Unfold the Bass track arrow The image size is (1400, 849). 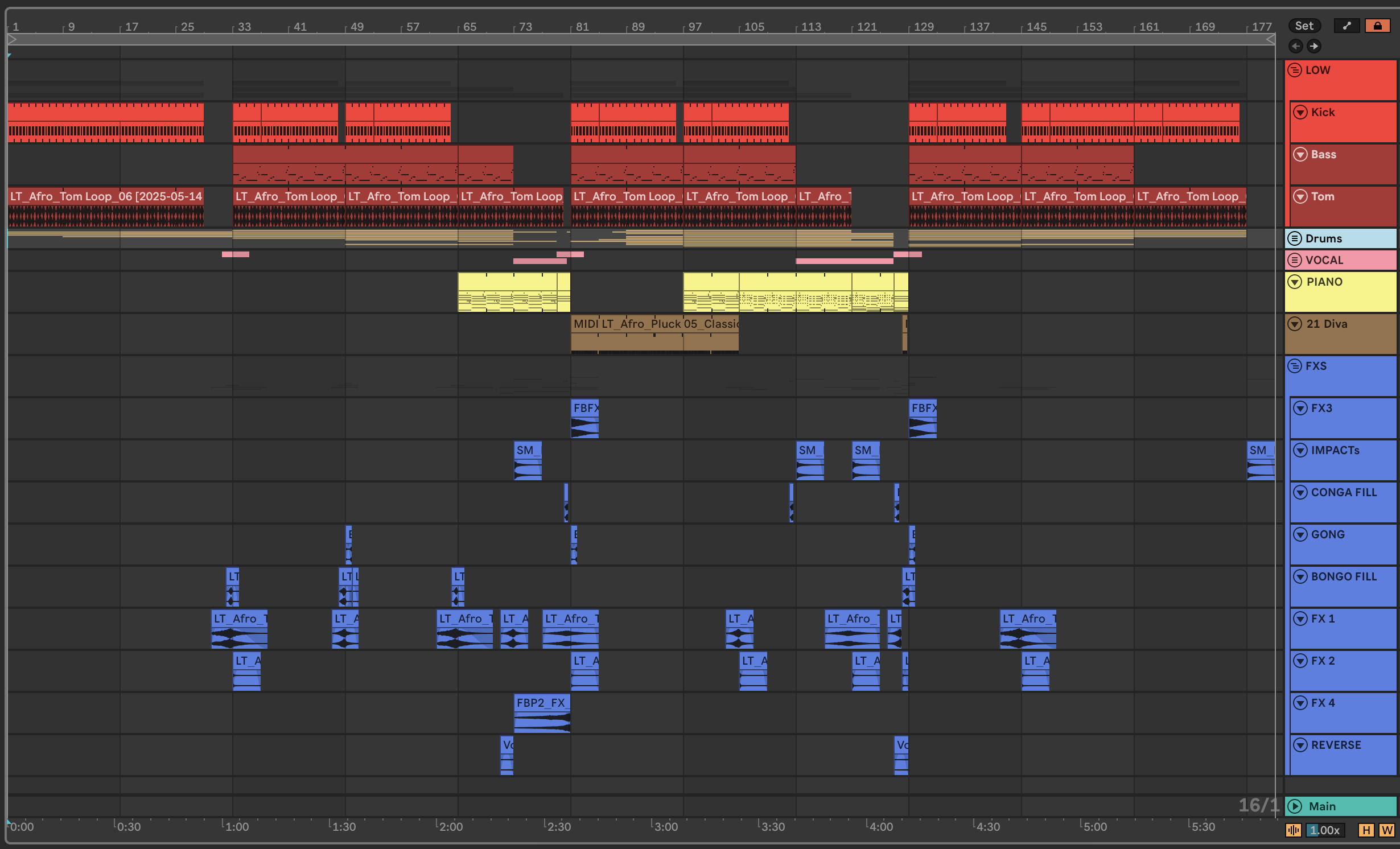click(x=1300, y=154)
